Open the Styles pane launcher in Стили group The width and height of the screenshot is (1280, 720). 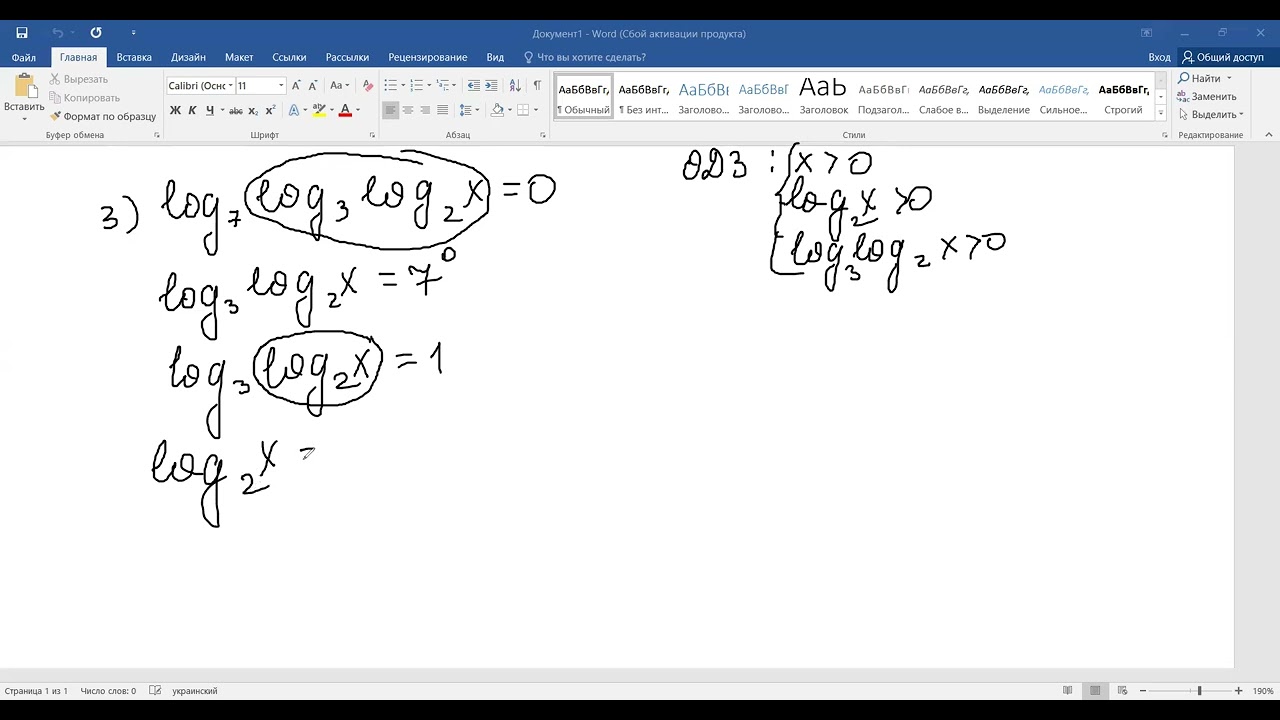click(x=1164, y=135)
